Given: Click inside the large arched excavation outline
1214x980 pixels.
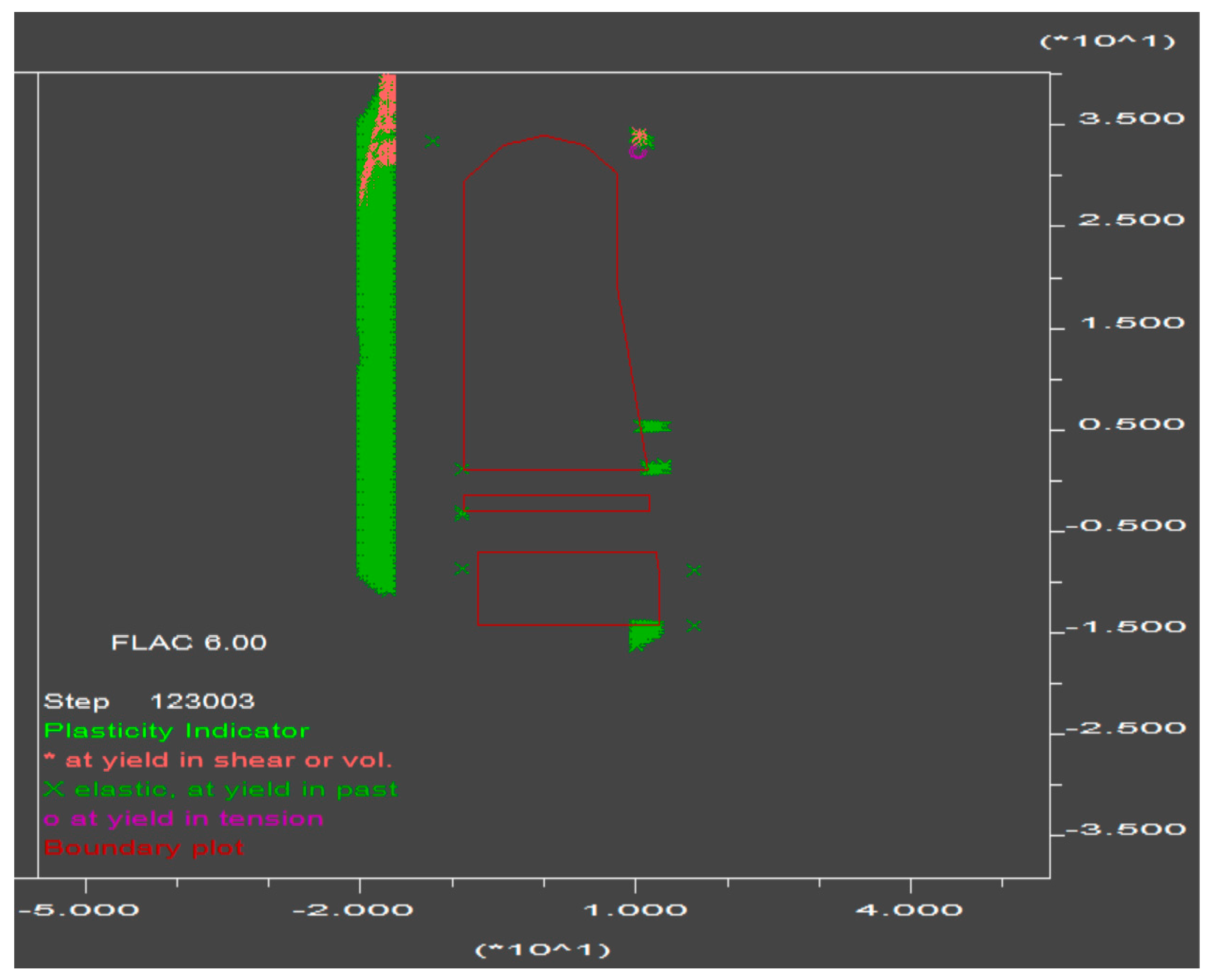Looking at the screenshot, I should coord(542,311).
